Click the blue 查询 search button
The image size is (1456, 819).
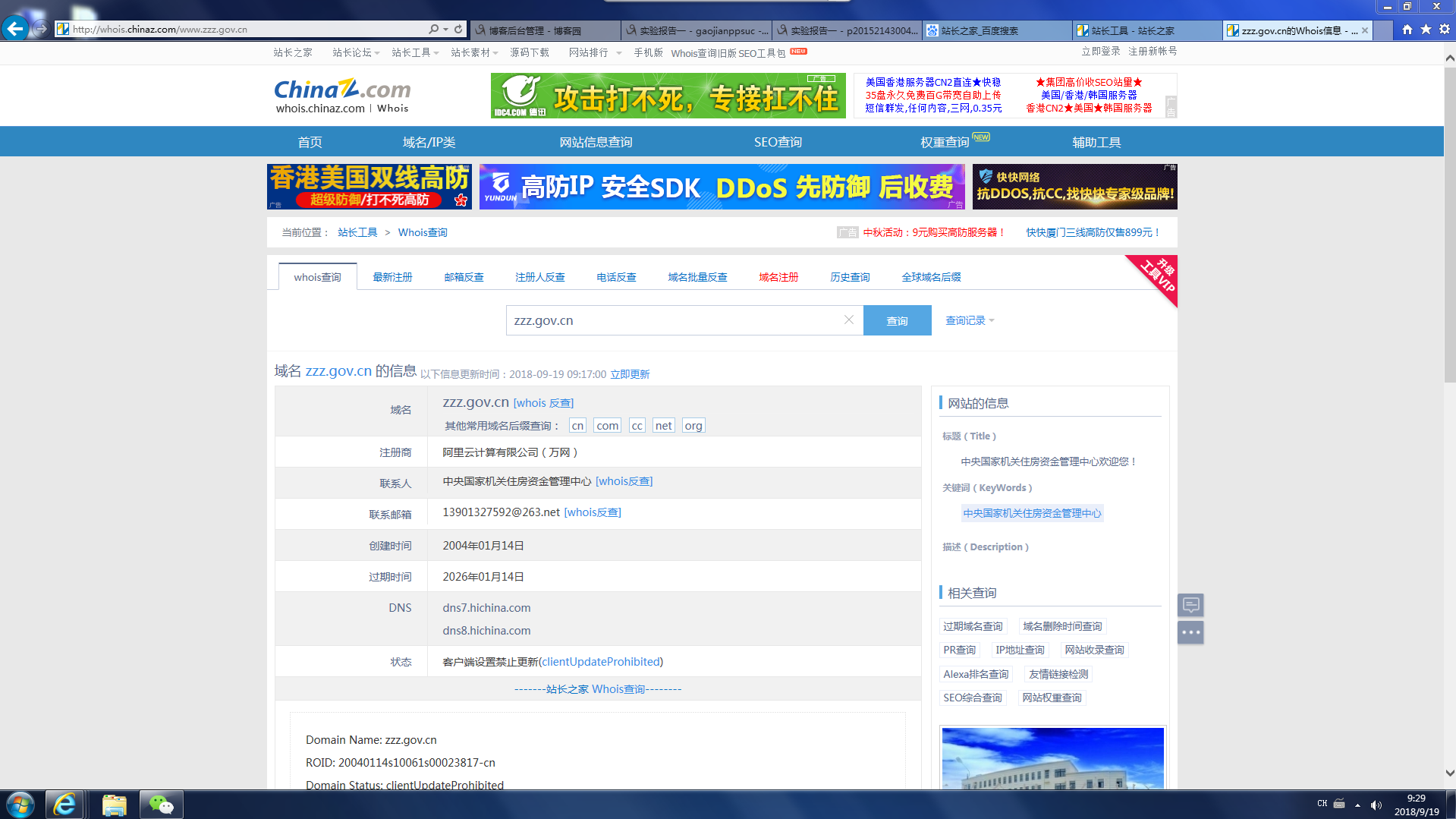pyautogui.click(x=898, y=320)
